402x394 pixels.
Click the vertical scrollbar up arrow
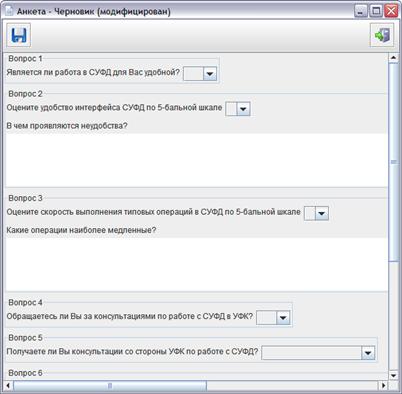click(x=393, y=58)
